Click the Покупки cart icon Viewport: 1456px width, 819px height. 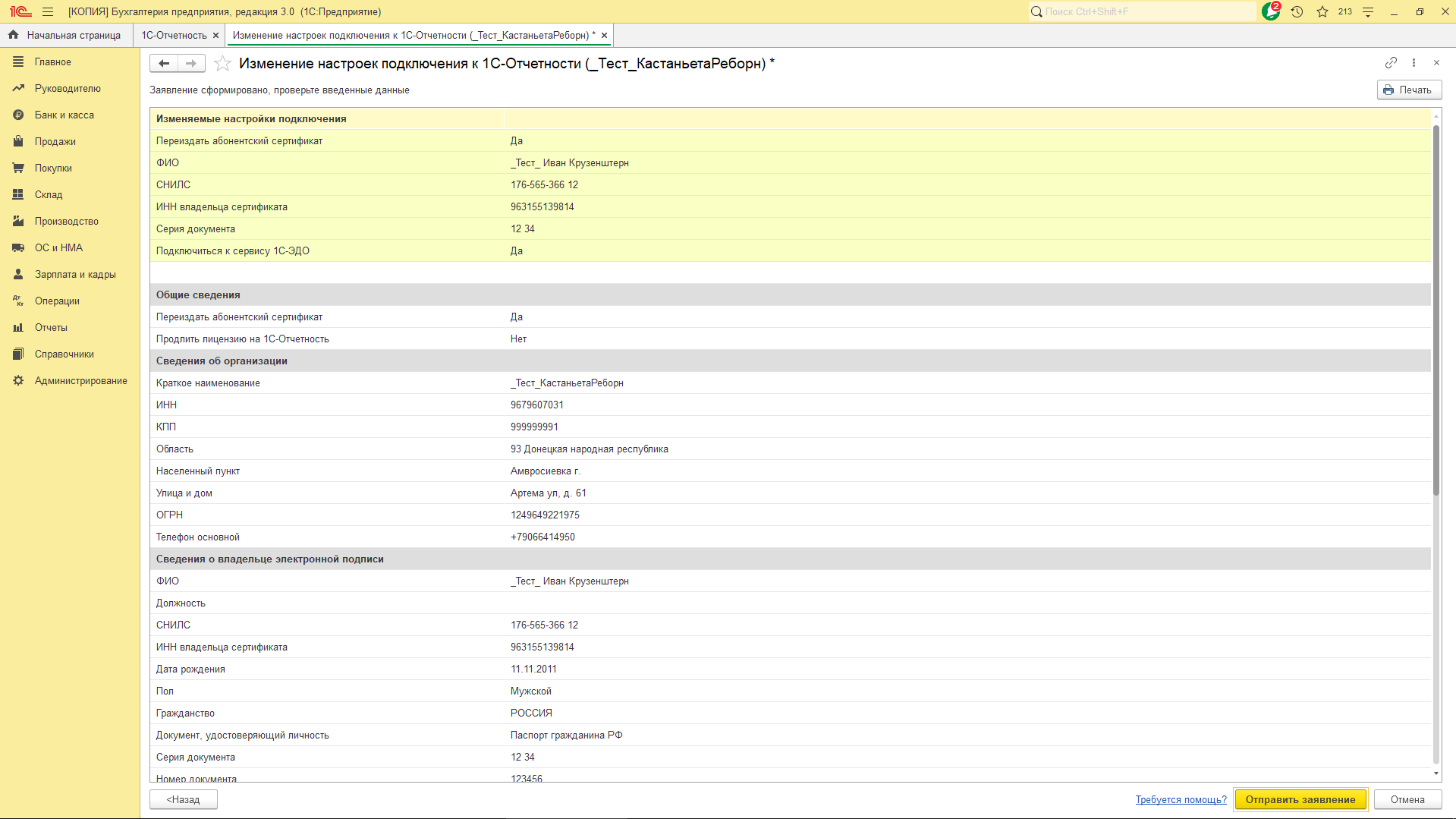coord(18,168)
